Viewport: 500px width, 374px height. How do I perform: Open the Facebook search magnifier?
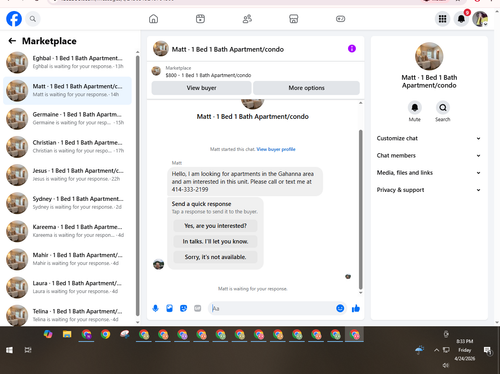point(33,19)
